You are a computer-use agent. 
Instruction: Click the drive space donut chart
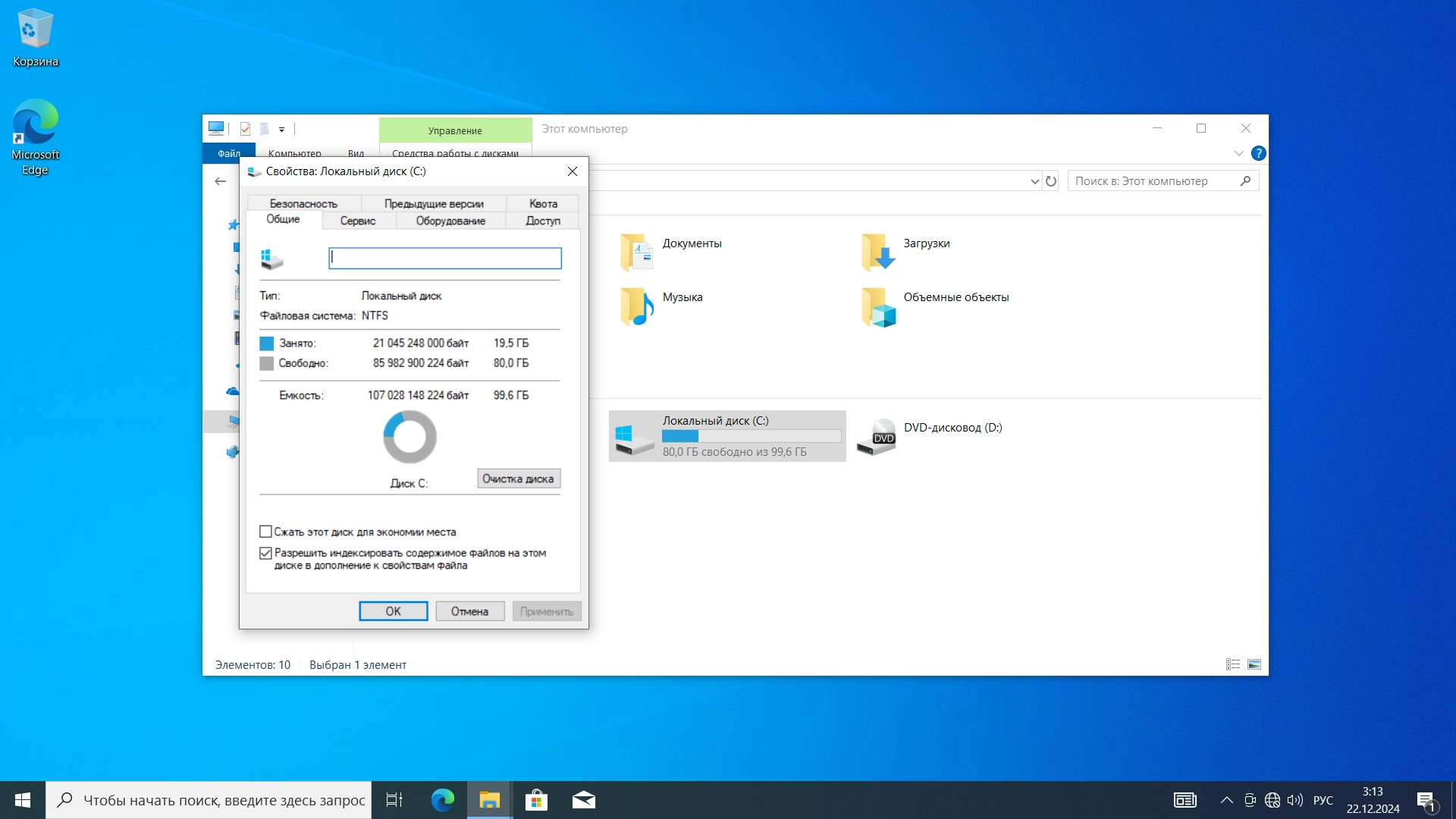pos(409,437)
